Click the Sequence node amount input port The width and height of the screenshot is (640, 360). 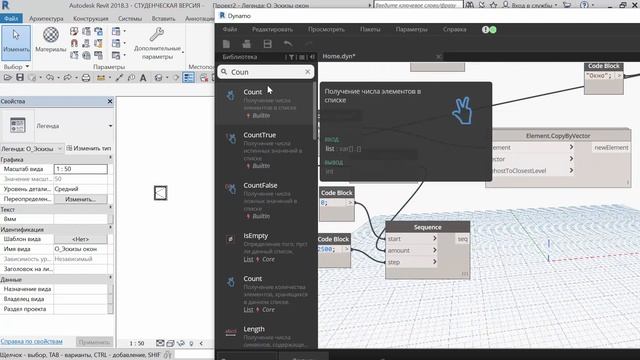pyautogui.click(x=411, y=250)
